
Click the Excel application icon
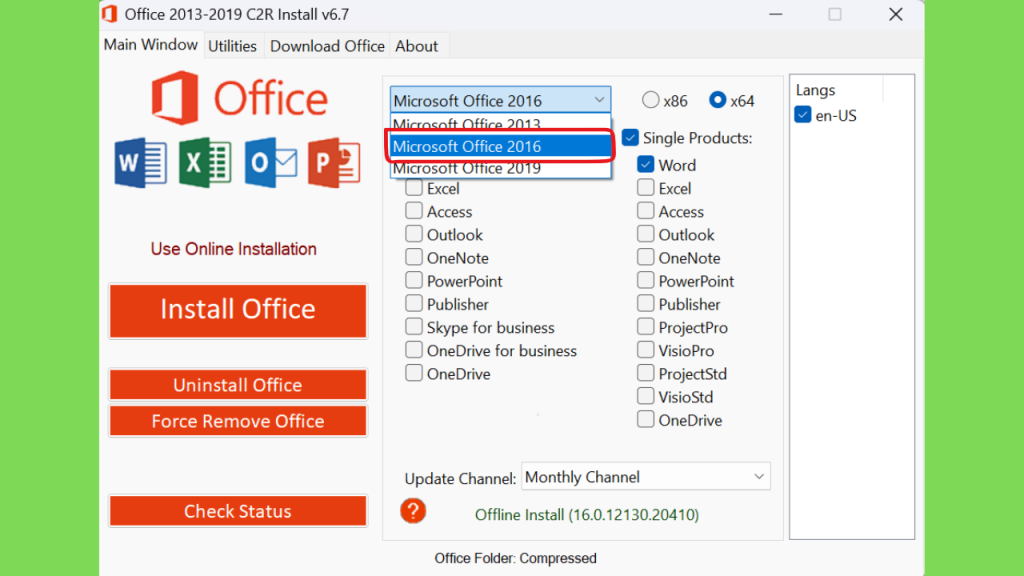pos(205,163)
